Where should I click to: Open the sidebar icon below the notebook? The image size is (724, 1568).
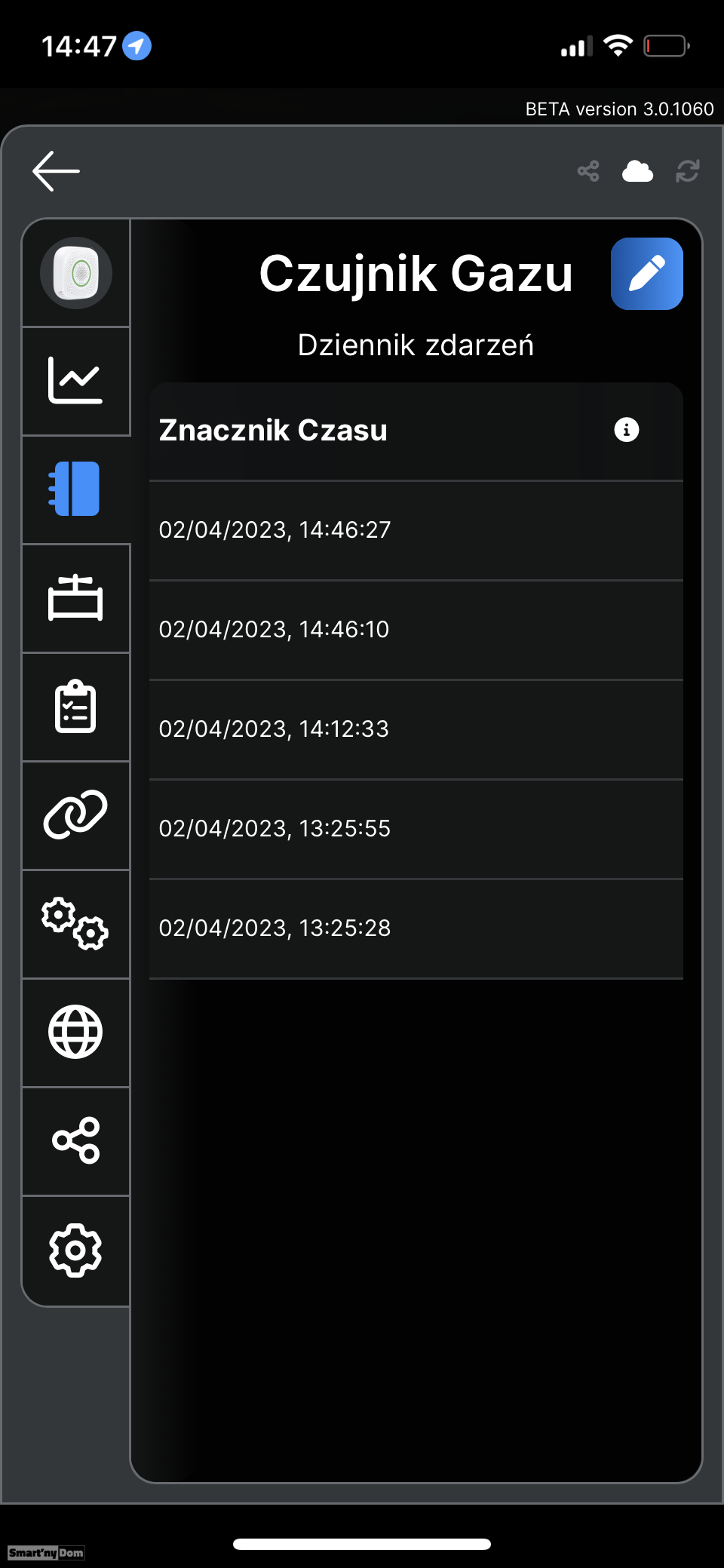[x=75, y=598]
